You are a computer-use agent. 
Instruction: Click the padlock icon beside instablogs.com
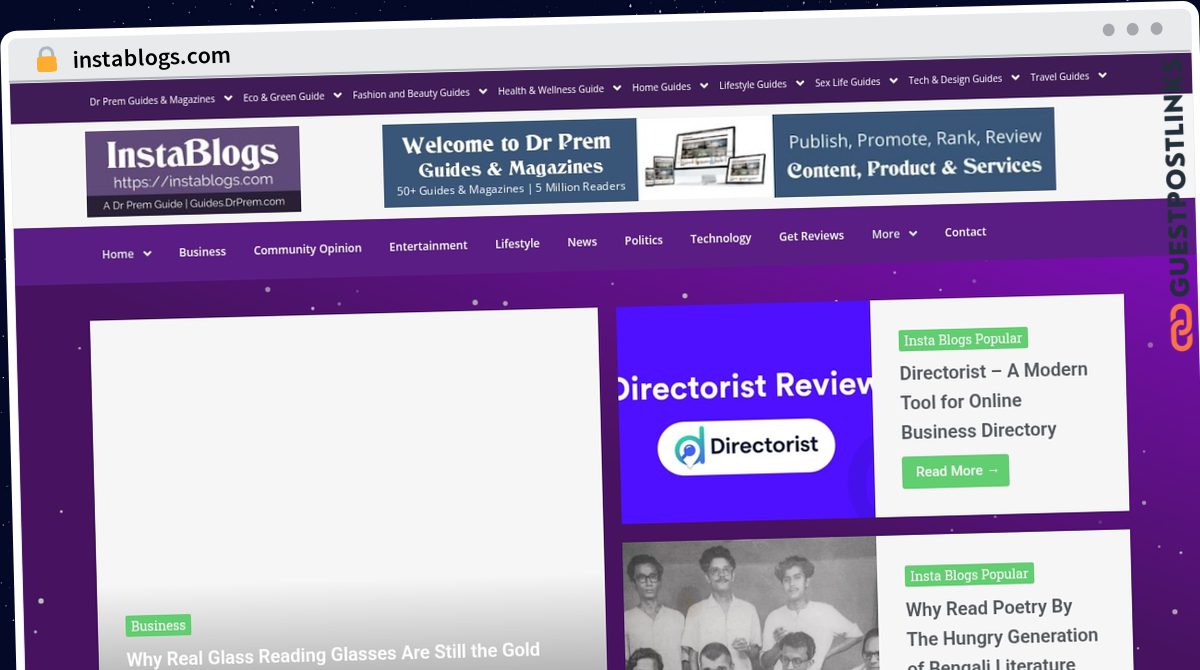pyautogui.click(x=46, y=60)
